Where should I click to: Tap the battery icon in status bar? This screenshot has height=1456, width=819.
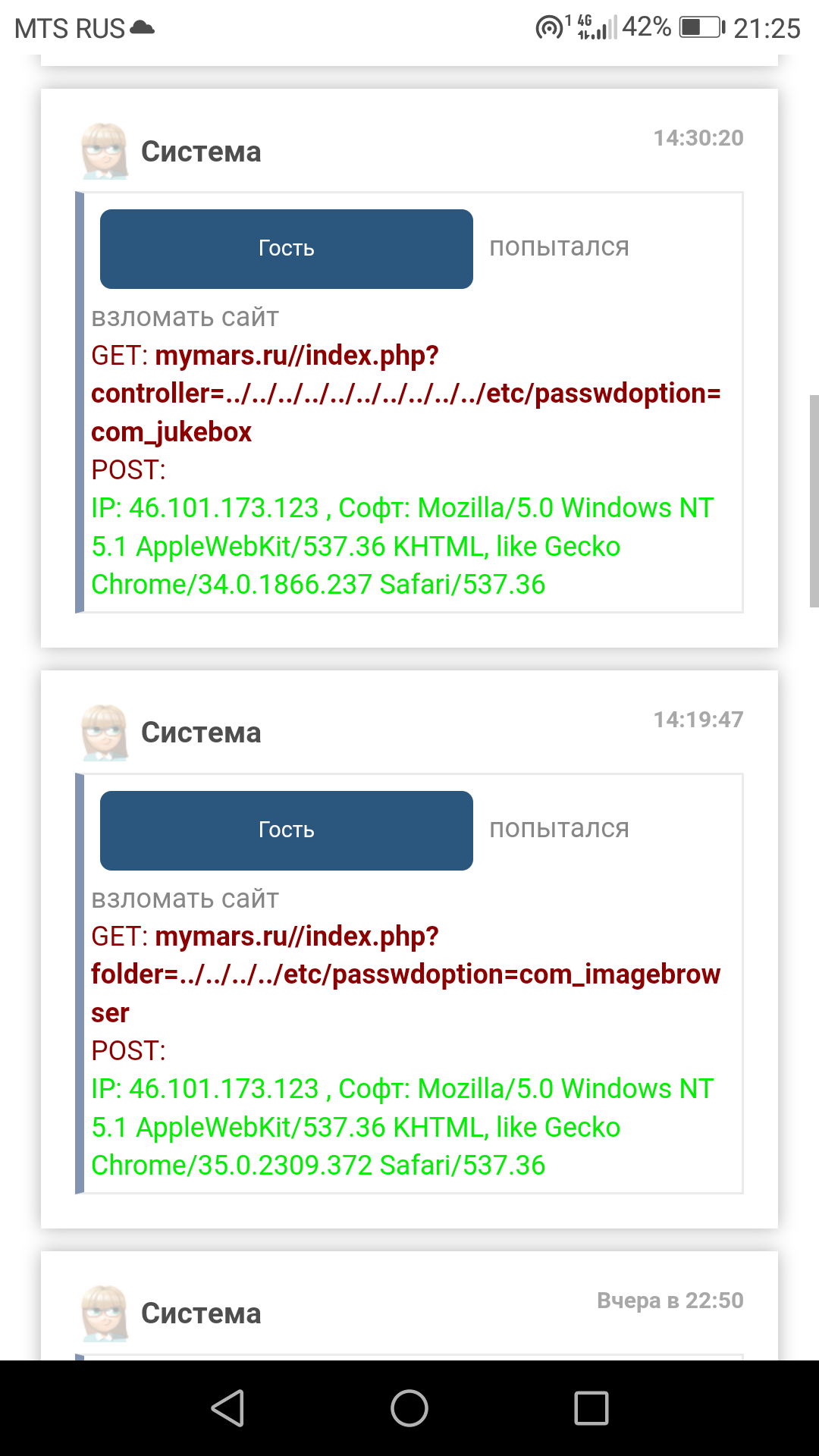point(701,28)
